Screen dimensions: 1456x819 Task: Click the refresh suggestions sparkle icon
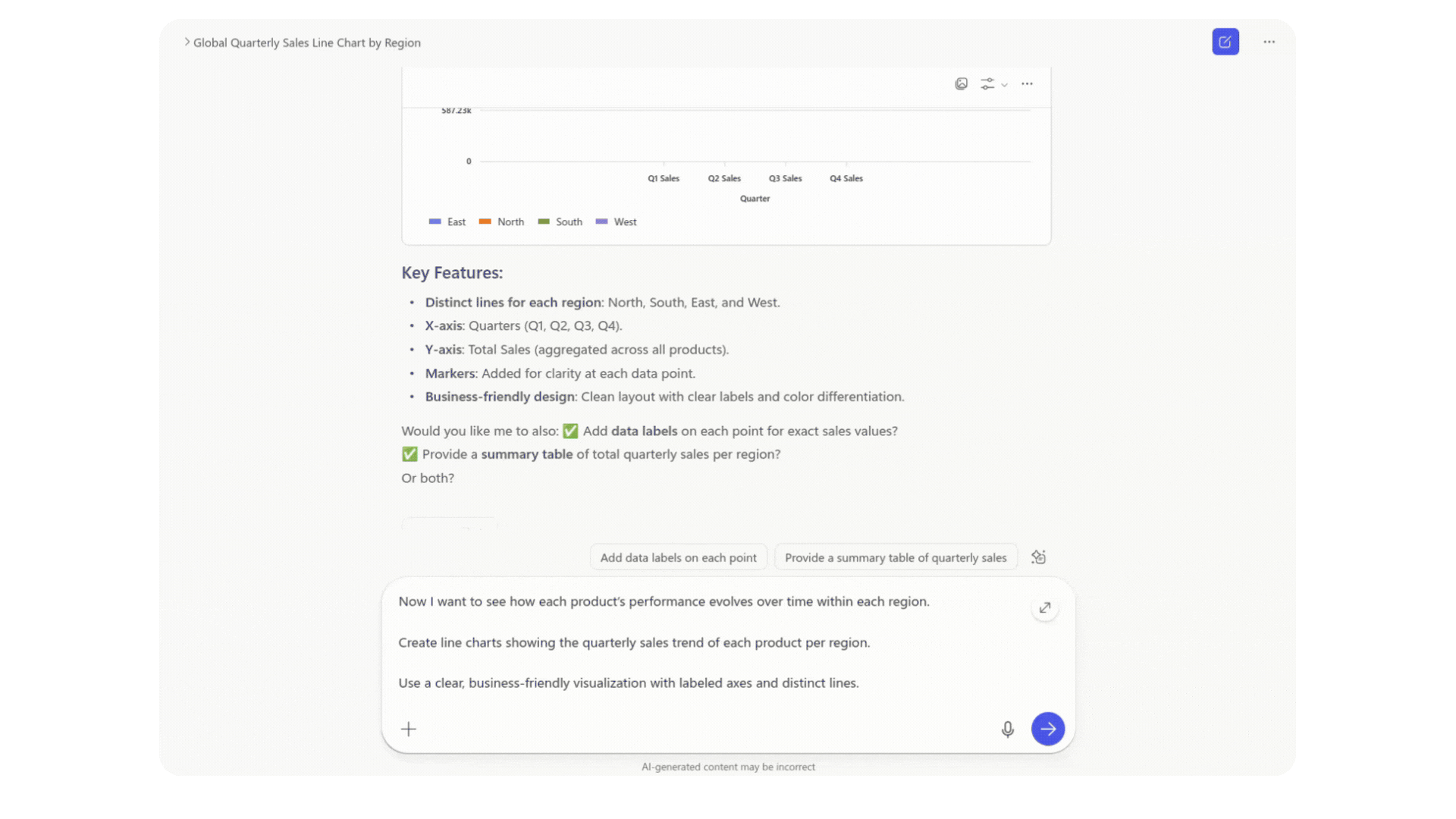pos(1038,557)
